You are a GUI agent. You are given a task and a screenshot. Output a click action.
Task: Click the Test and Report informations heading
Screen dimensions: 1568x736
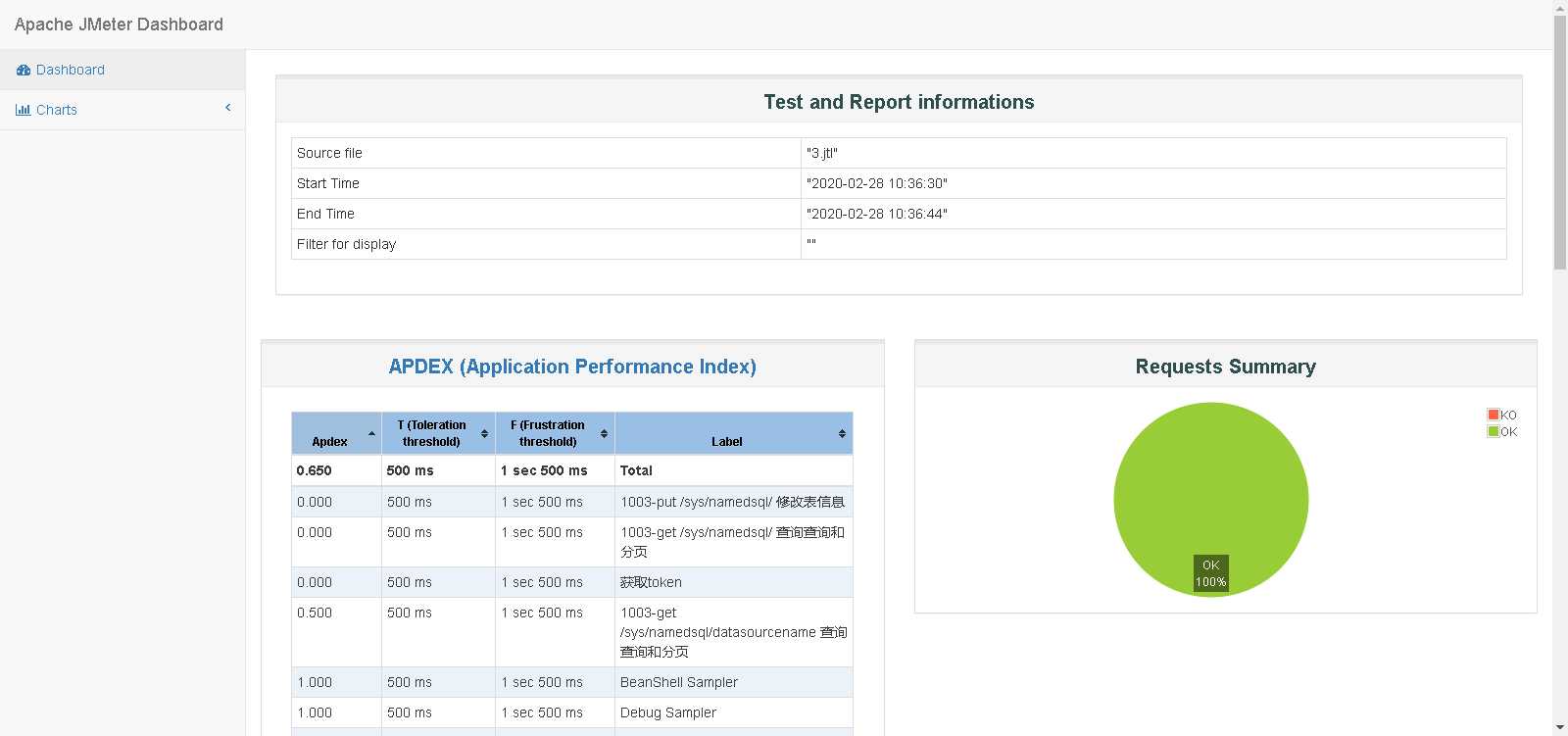click(899, 102)
